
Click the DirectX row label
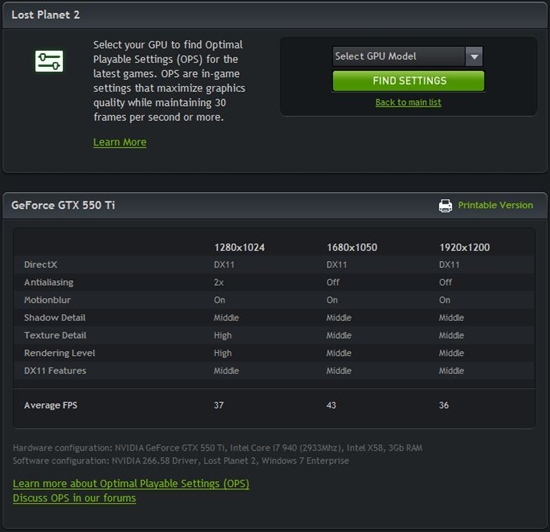[40, 265]
